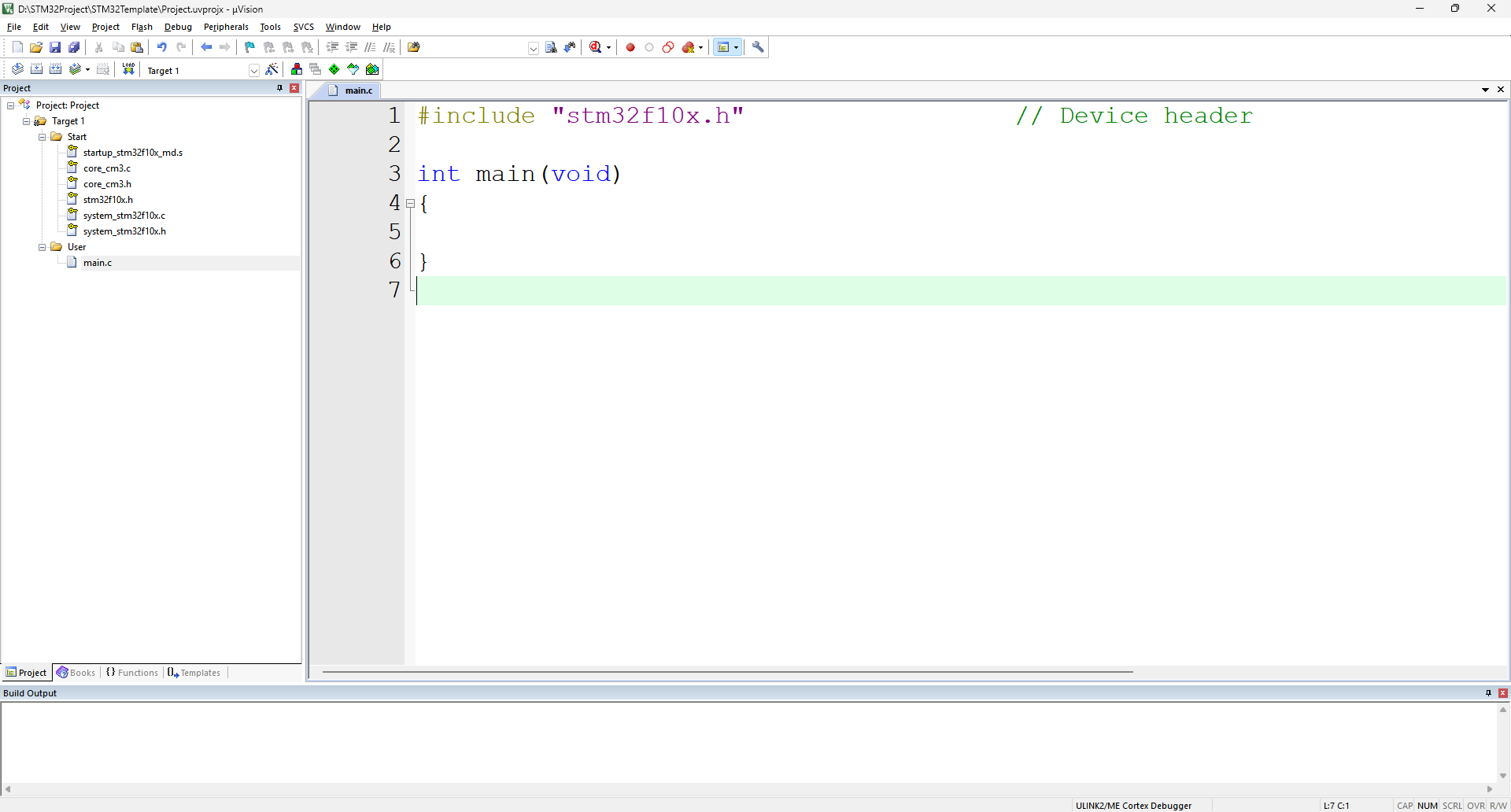Click the Save All icon
The height and width of the screenshot is (812, 1511).
[x=74, y=47]
